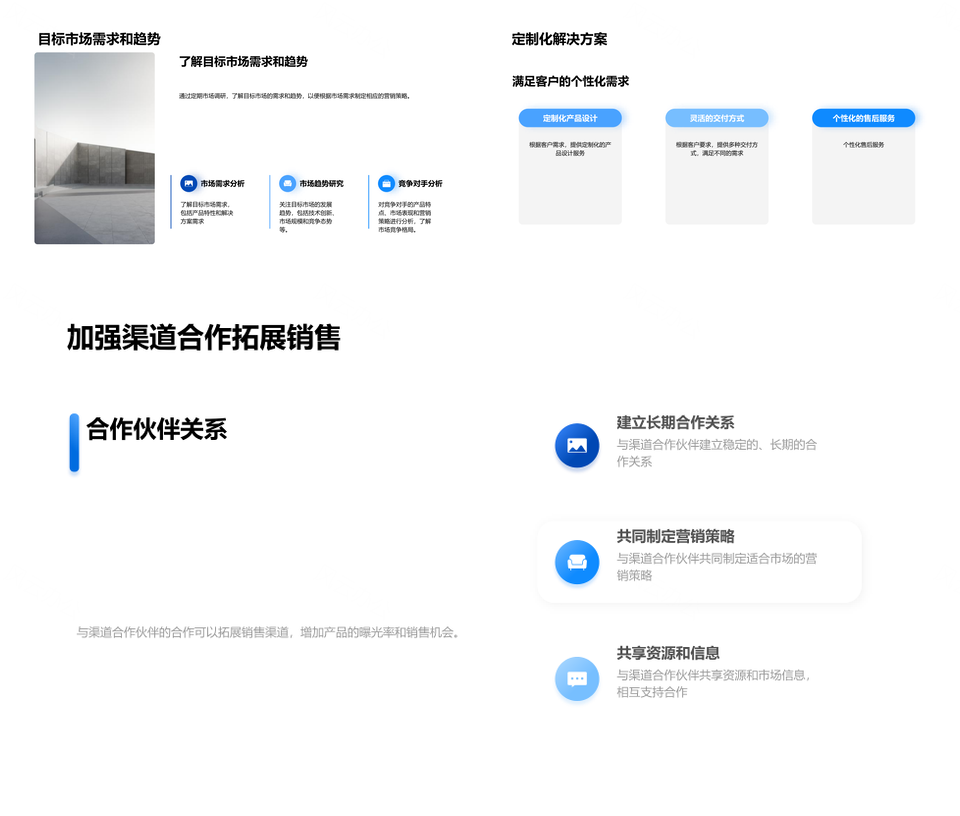
Task: Select the 建立长期合作关系 item title
Action: [676, 422]
